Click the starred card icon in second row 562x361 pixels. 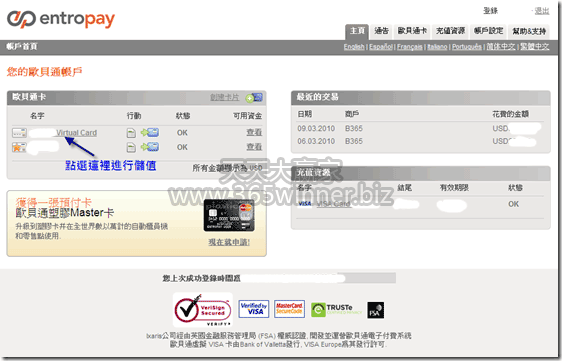19,147
